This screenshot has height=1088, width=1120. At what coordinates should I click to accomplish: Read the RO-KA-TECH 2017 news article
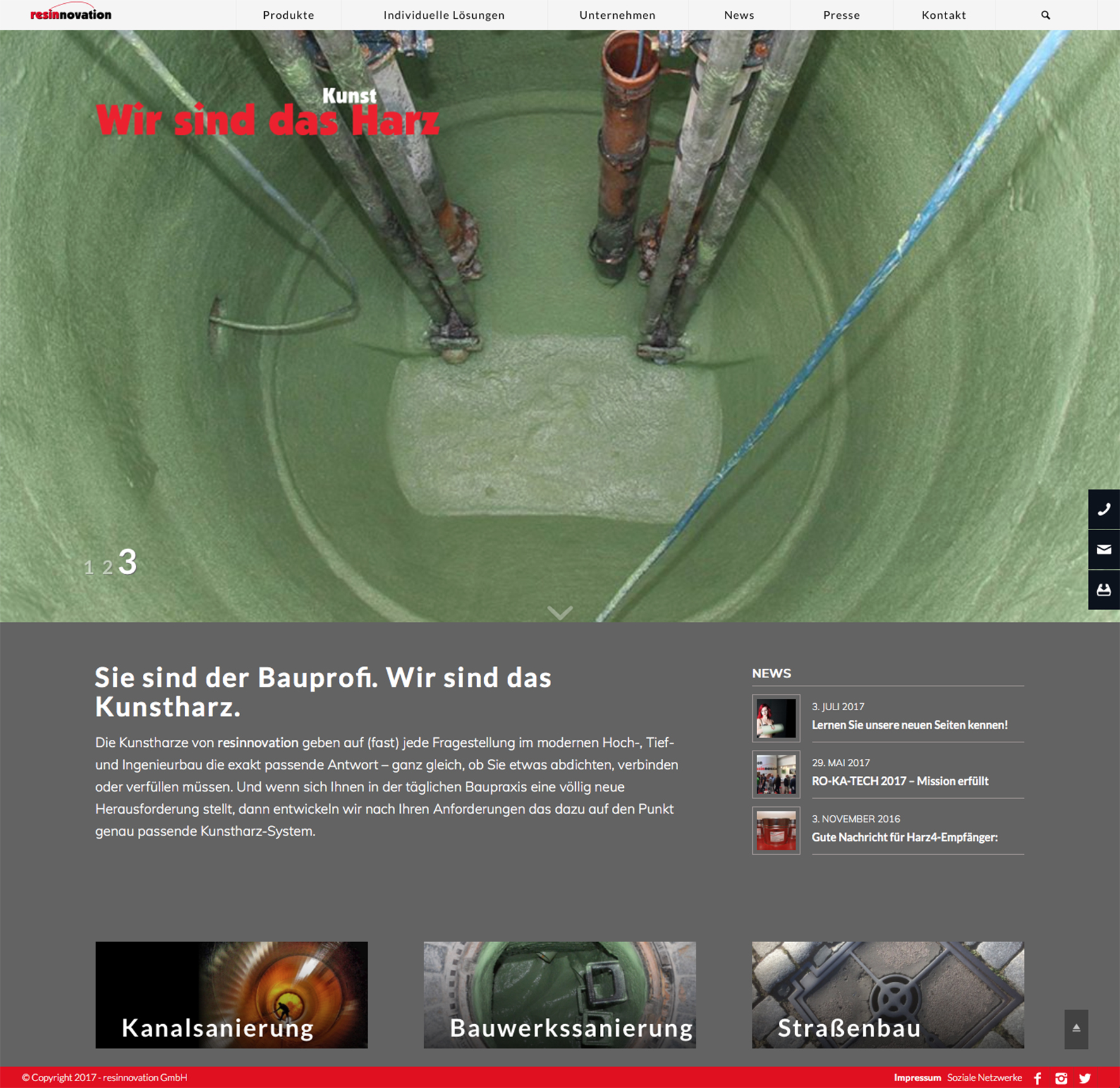click(x=899, y=781)
